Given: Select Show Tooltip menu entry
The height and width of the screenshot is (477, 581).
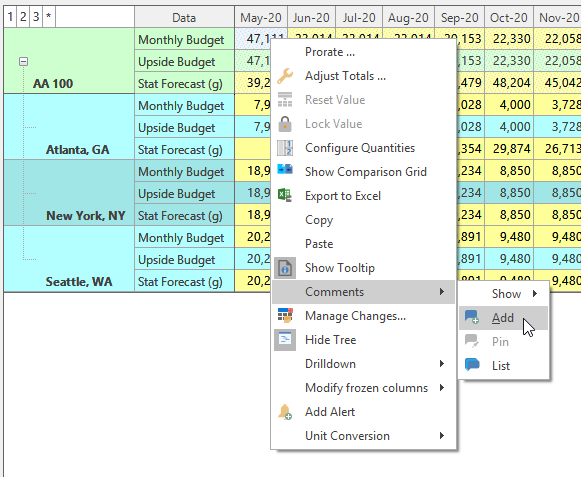Looking at the screenshot, I should pos(363,268).
